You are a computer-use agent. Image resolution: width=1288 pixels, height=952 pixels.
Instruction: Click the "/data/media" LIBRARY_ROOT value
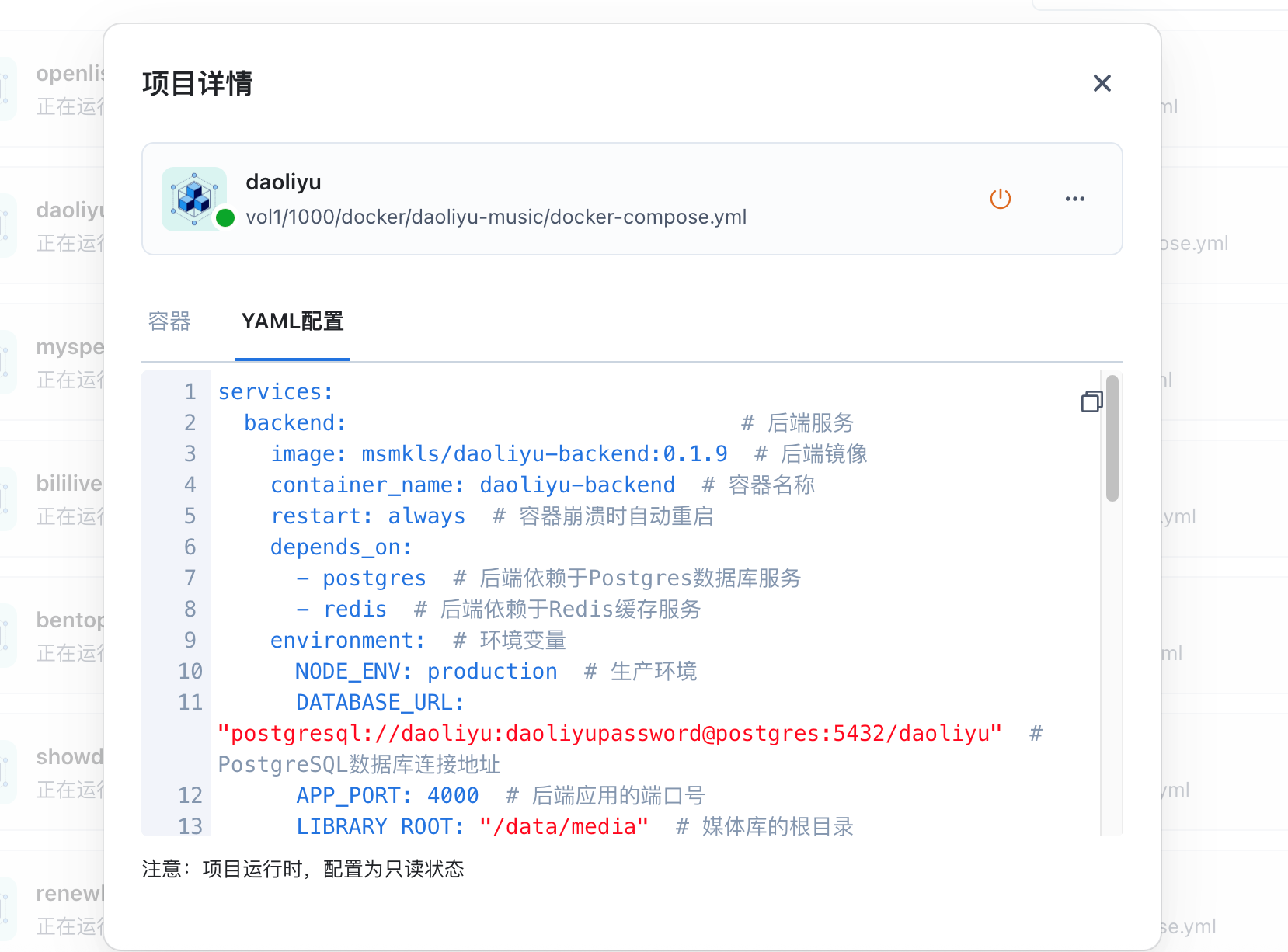pos(563,826)
